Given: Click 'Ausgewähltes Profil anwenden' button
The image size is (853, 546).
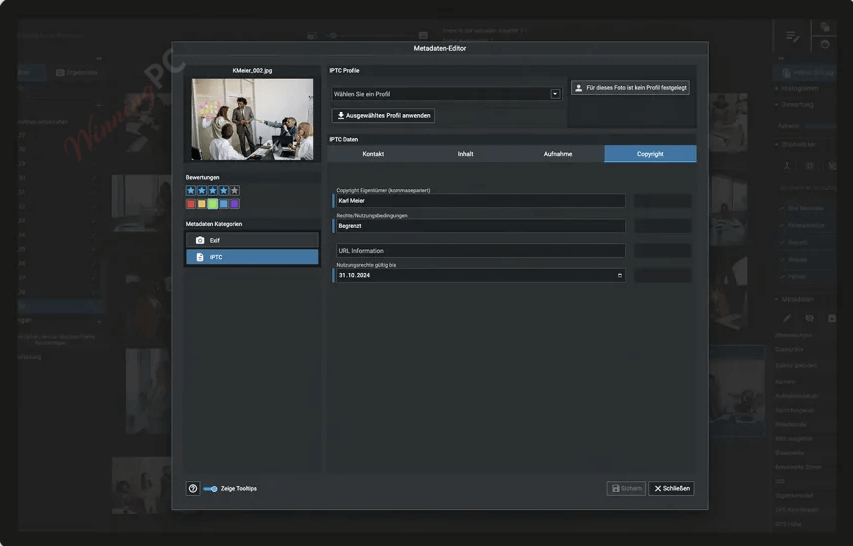Looking at the screenshot, I should pyautogui.click(x=383, y=115).
